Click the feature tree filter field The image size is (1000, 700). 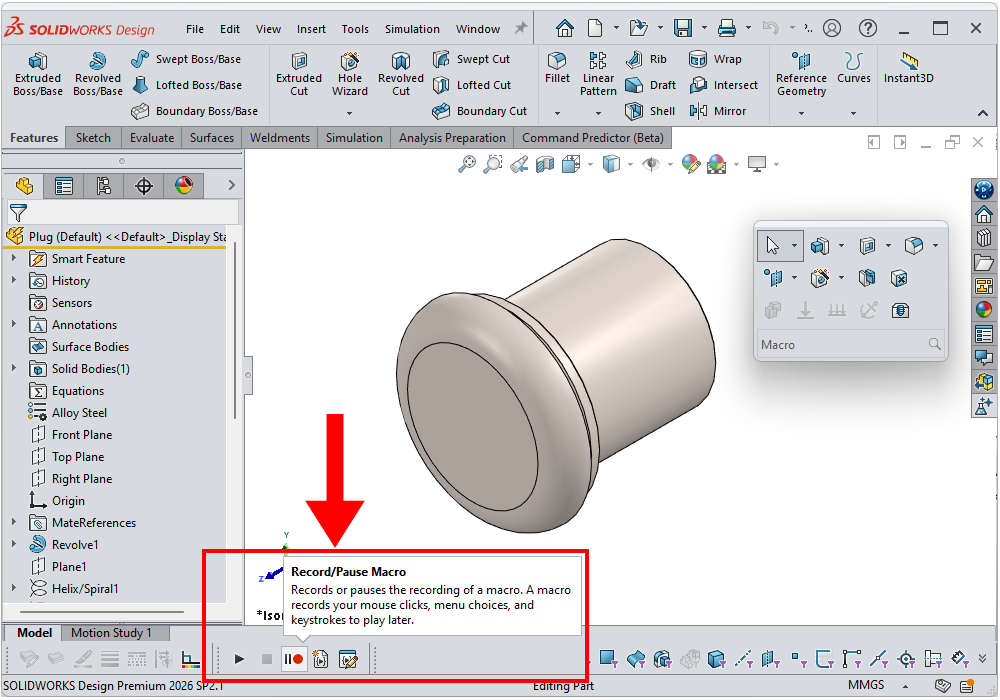(x=123, y=212)
